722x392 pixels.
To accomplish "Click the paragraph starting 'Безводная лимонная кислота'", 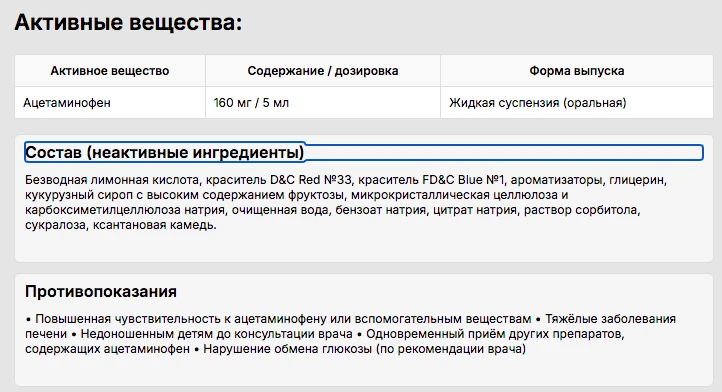I will pos(346,202).
